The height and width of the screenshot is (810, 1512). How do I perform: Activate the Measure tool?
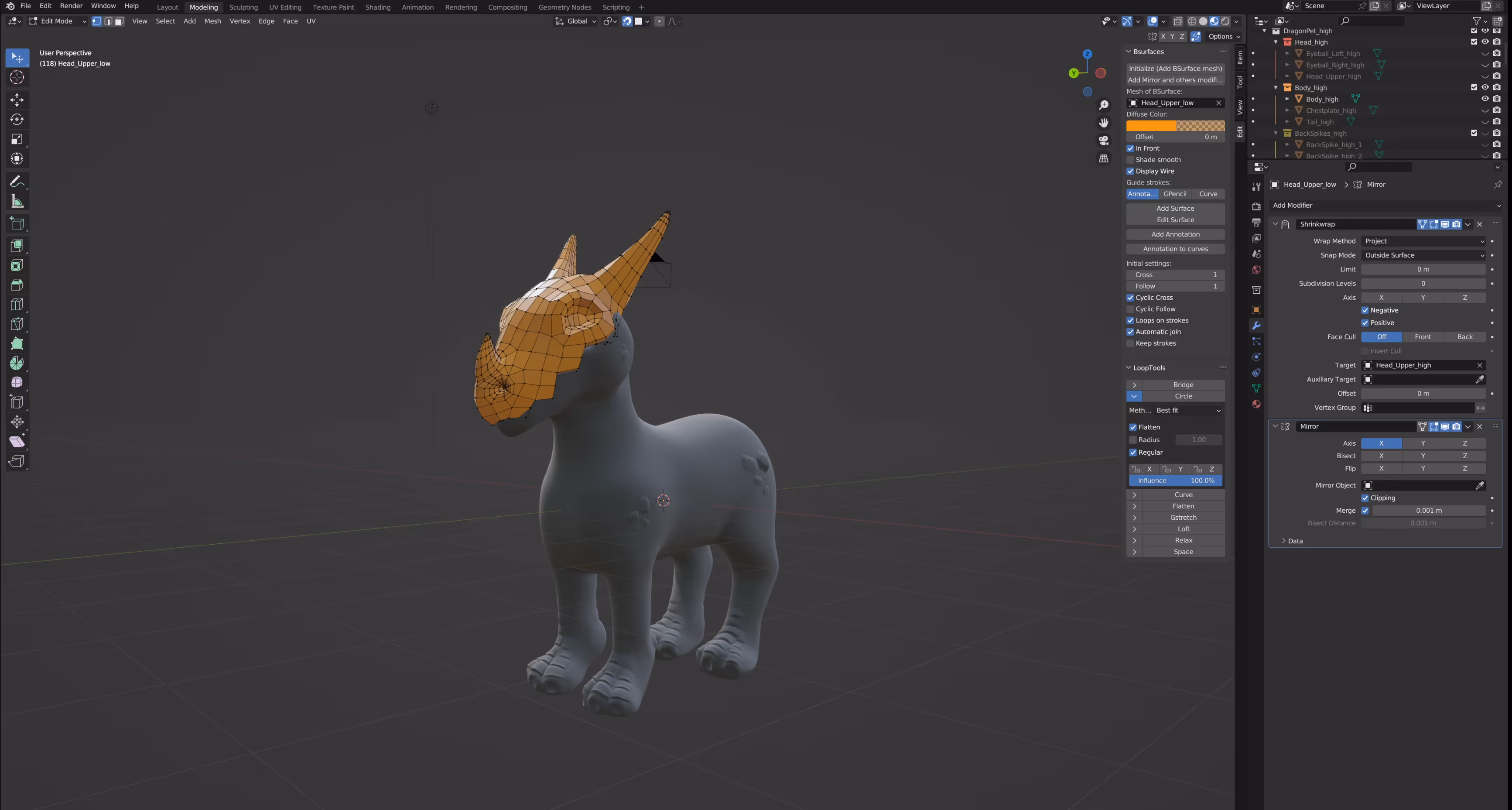click(17, 202)
